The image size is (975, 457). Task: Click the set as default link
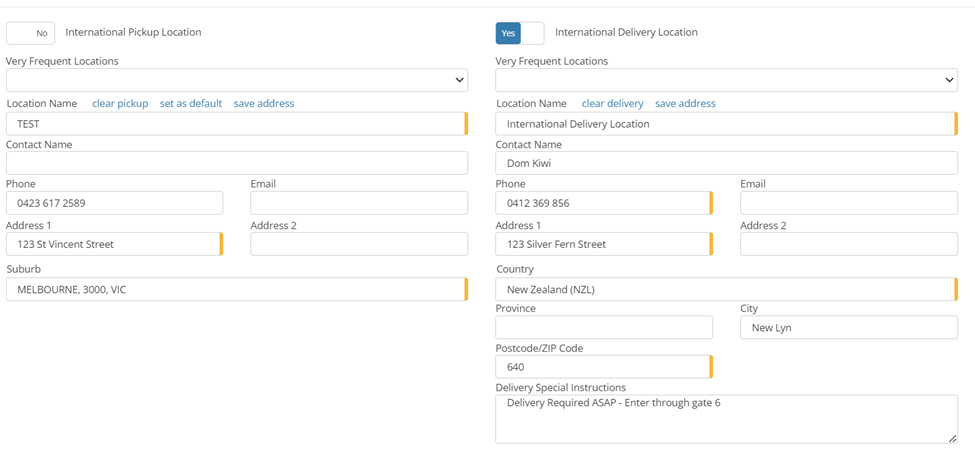tap(191, 103)
